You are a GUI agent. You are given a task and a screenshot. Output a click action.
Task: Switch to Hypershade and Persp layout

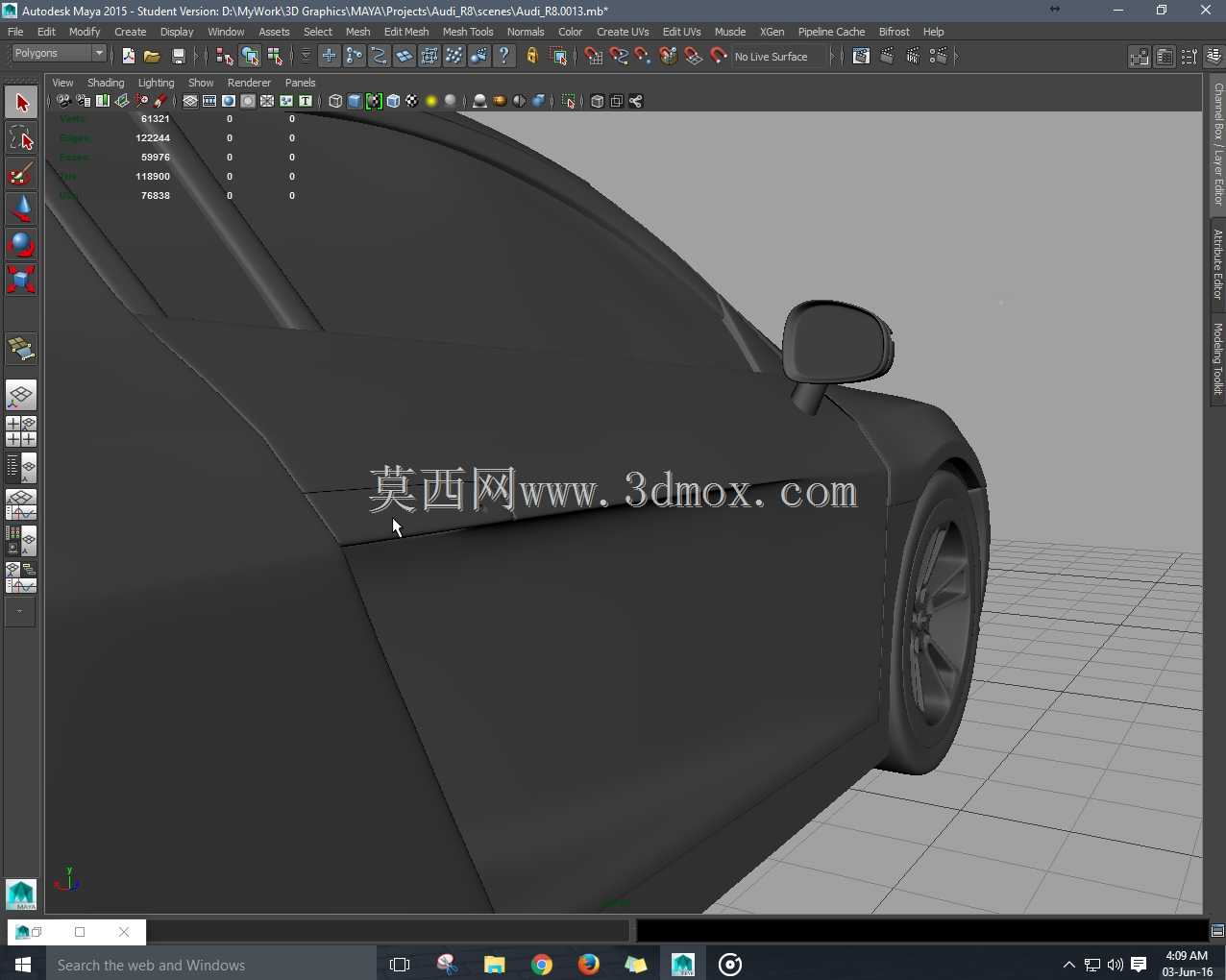click(x=21, y=541)
